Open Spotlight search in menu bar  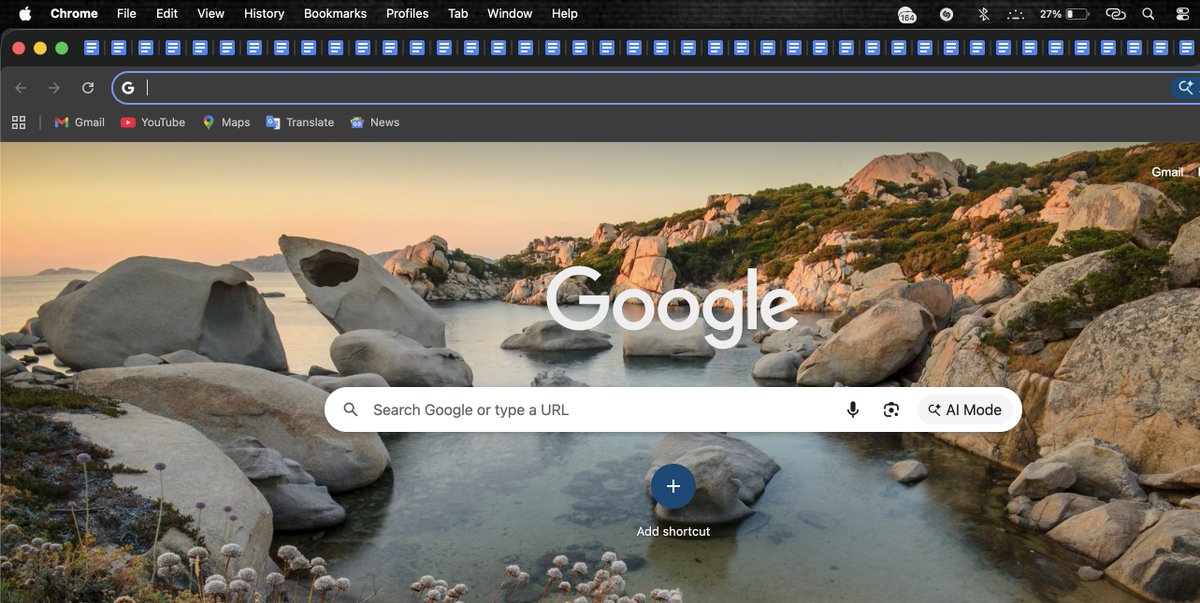click(1148, 14)
